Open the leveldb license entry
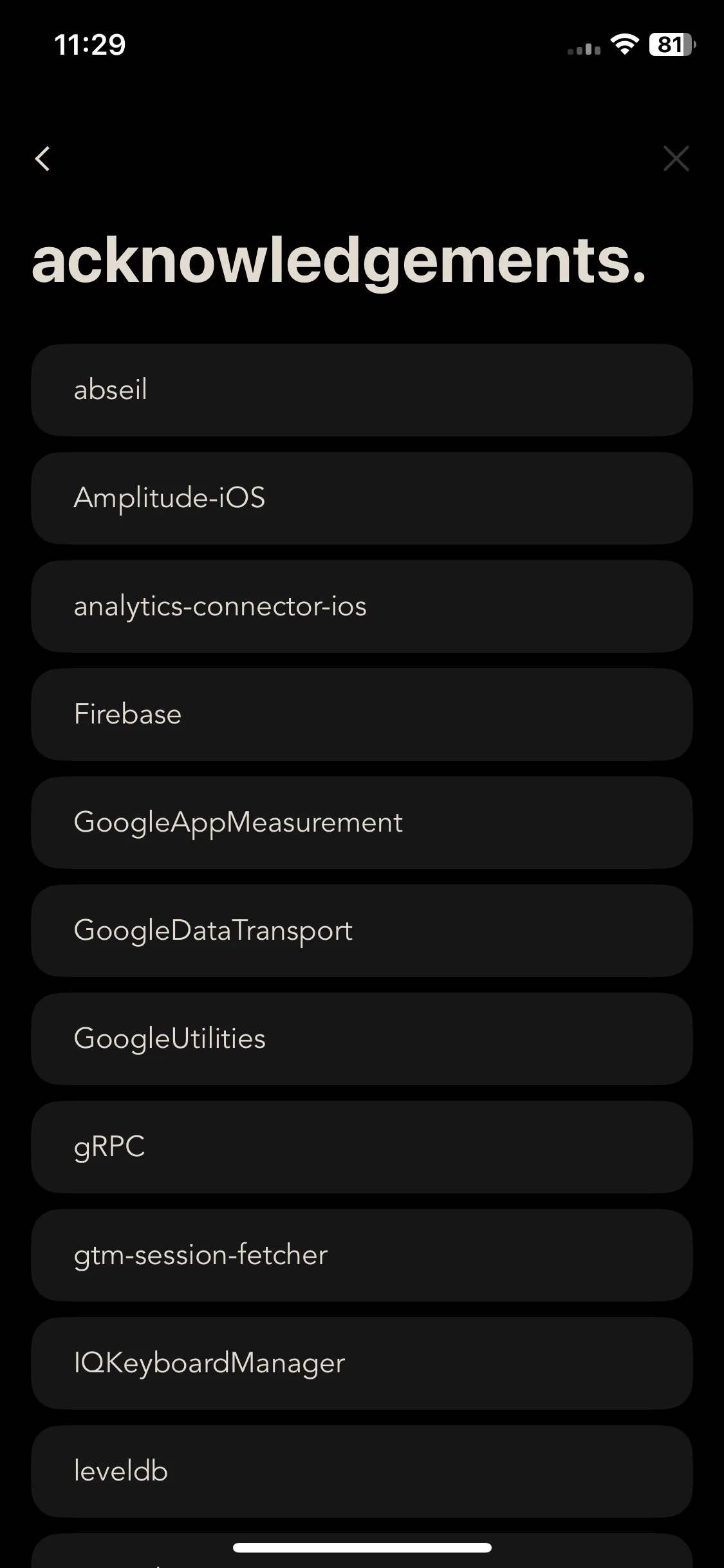Screen dimensions: 724x1568 click(362, 1471)
